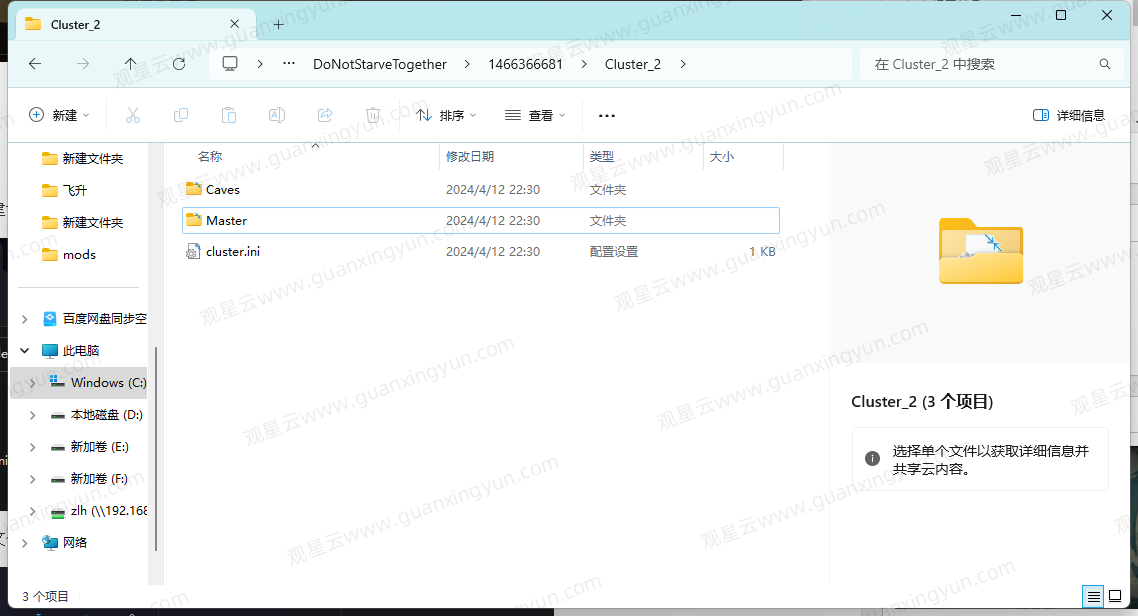This screenshot has height=616, width=1138.
Task: Select the cluster.ini file
Action: pyautogui.click(x=232, y=252)
